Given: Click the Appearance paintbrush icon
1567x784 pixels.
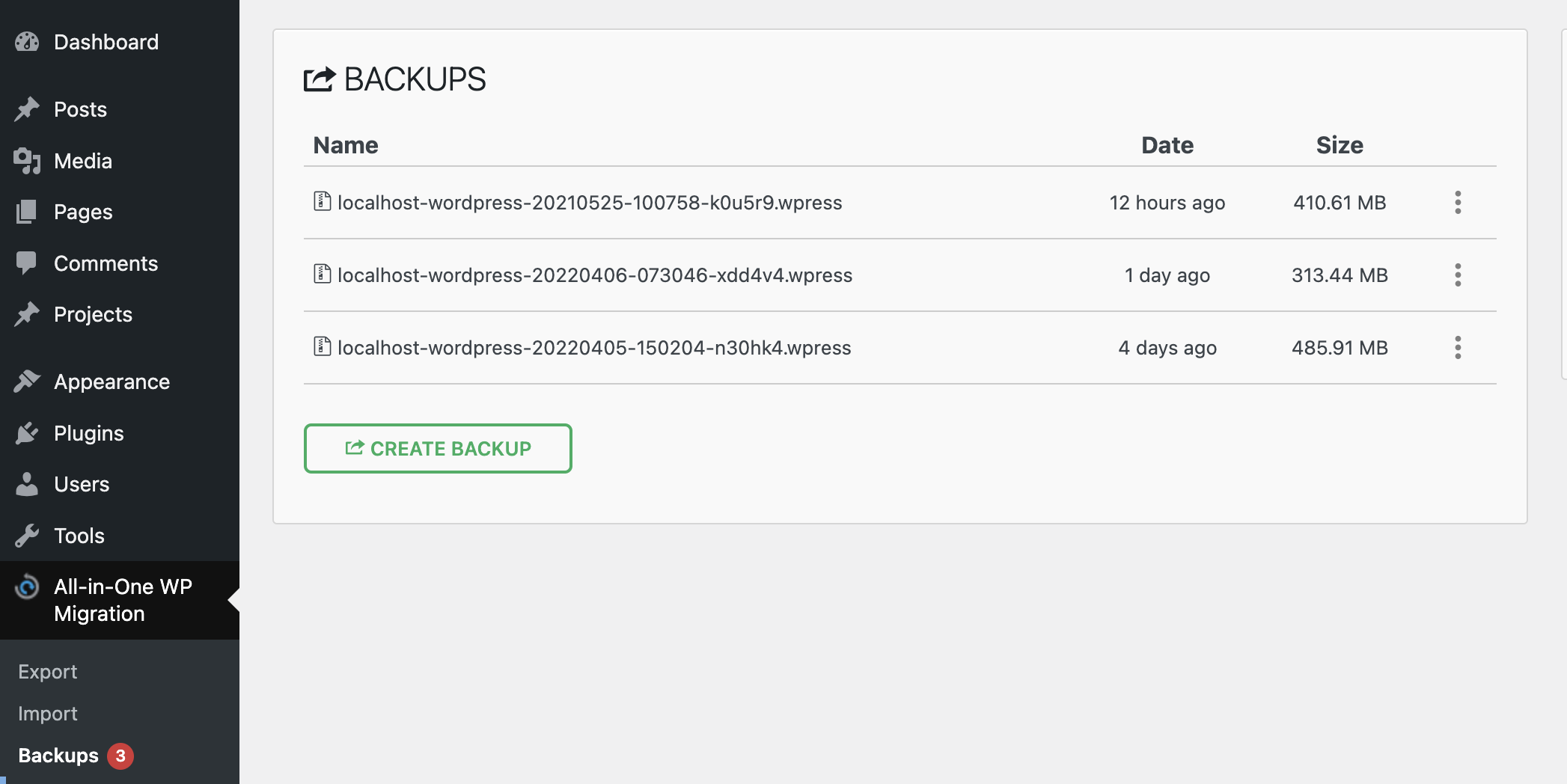Looking at the screenshot, I should 27,382.
